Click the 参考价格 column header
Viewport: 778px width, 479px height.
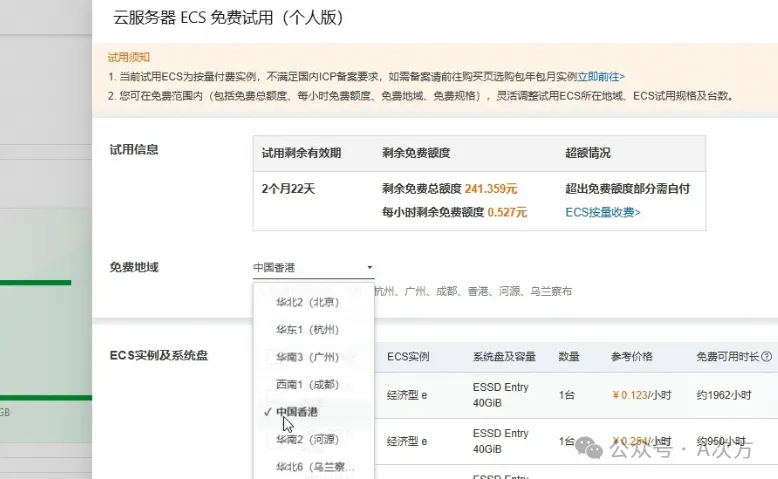(632, 356)
